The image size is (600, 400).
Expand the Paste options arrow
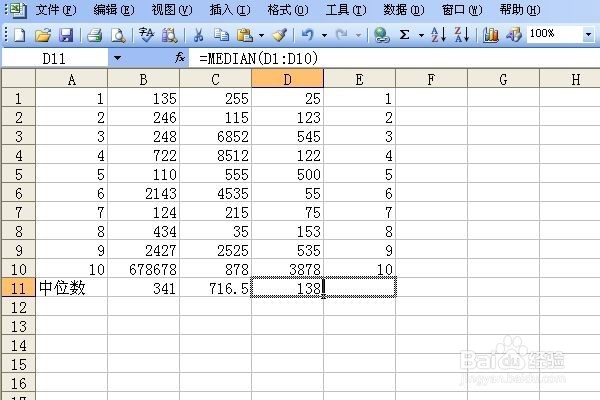tap(261, 36)
